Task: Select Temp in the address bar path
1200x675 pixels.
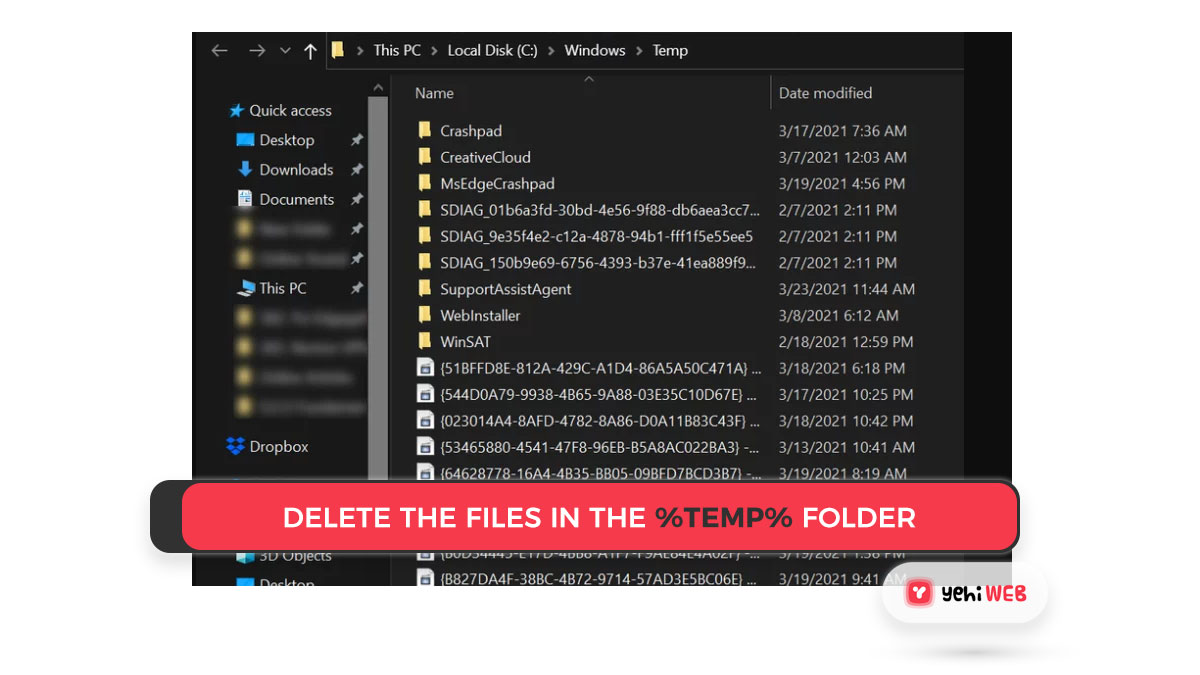Action: point(670,50)
